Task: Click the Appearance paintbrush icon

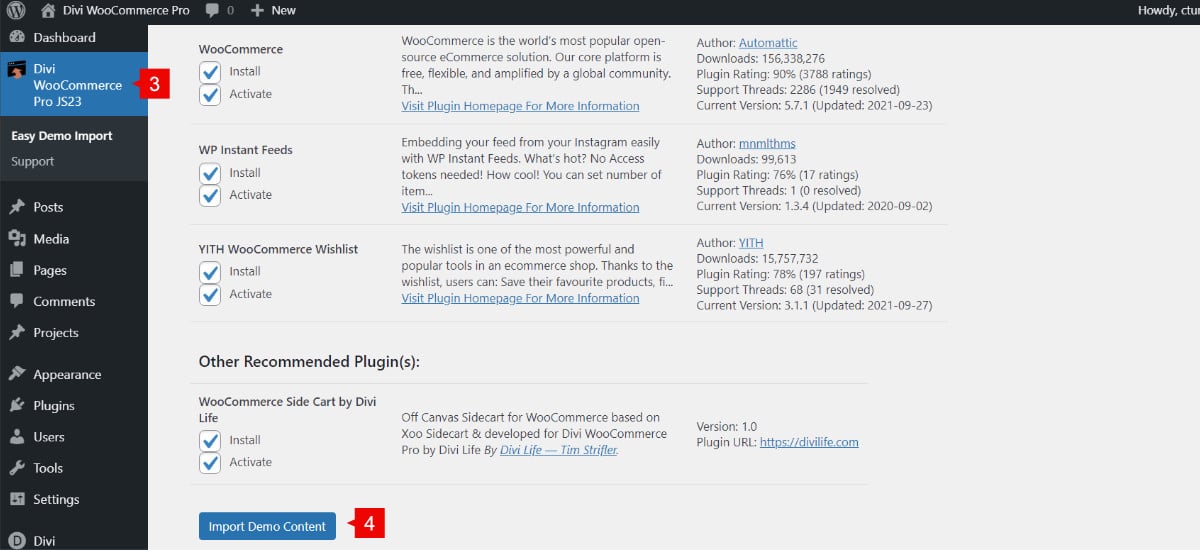Action: pyautogui.click(x=17, y=374)
